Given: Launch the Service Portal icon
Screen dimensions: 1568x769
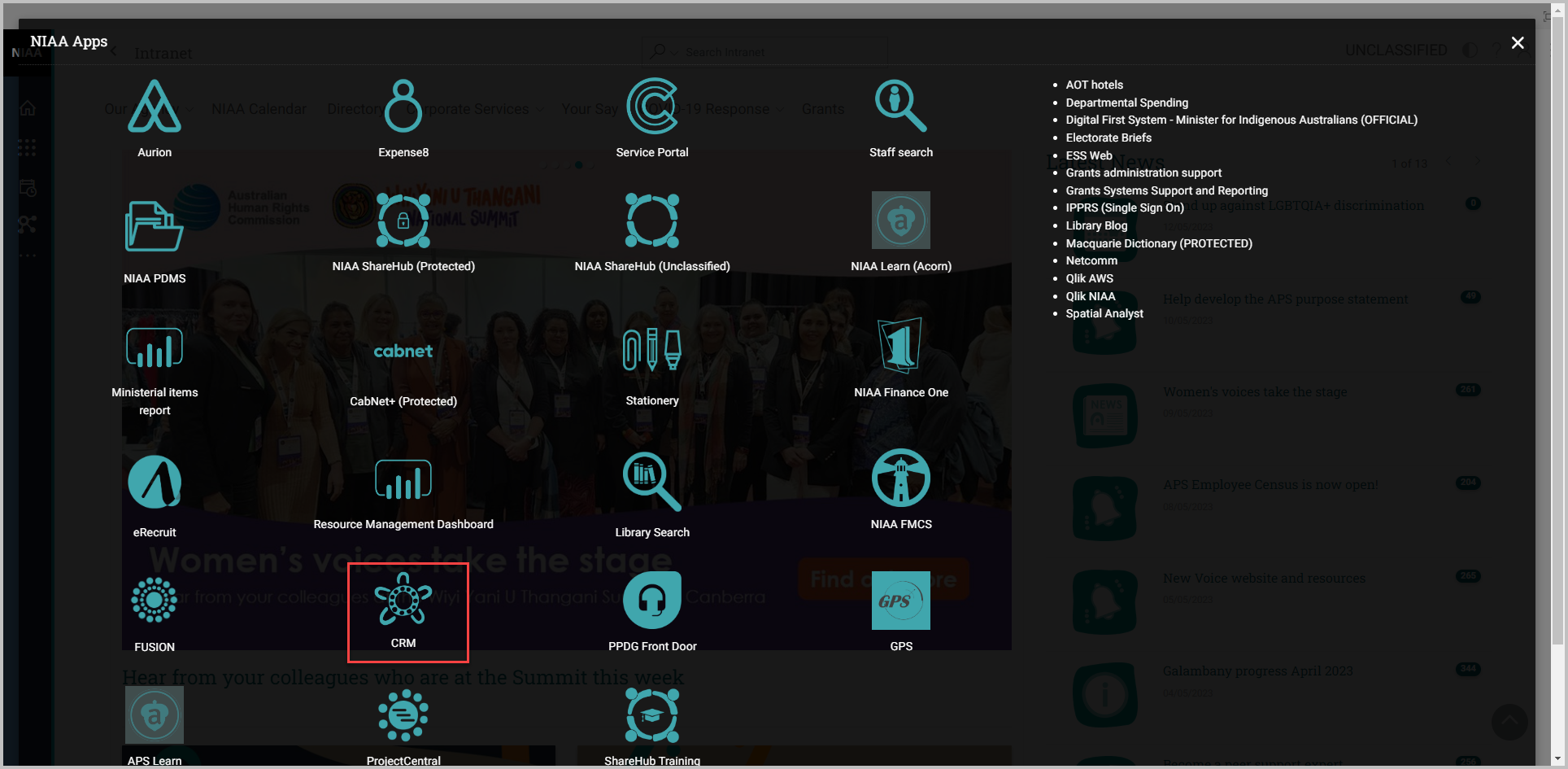Looking at the screenshot, I should click(652, 106).
